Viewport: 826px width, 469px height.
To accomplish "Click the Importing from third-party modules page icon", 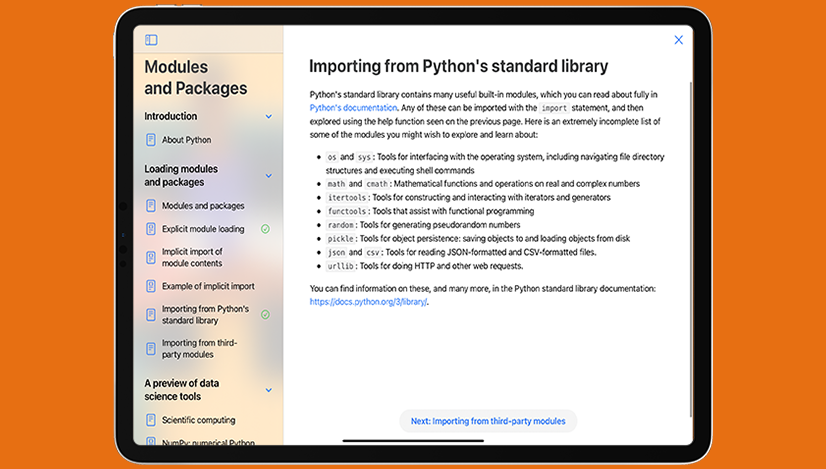I will point(150,348).
